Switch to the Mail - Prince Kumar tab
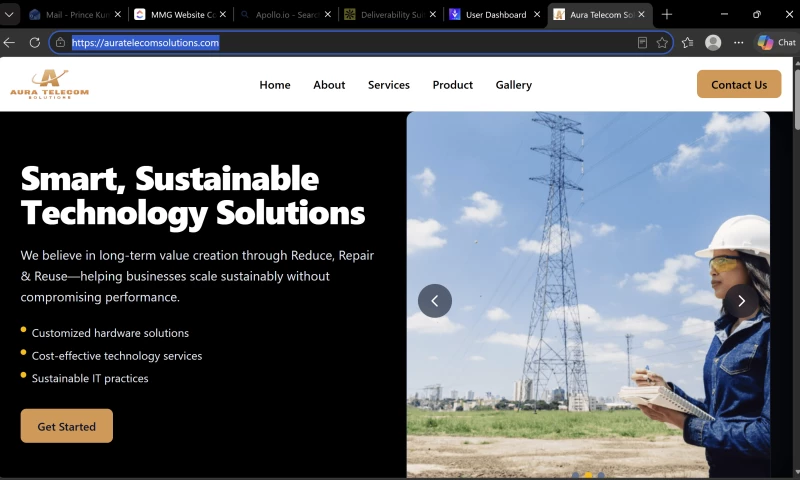The image size is (800, 480). point(75,14)
